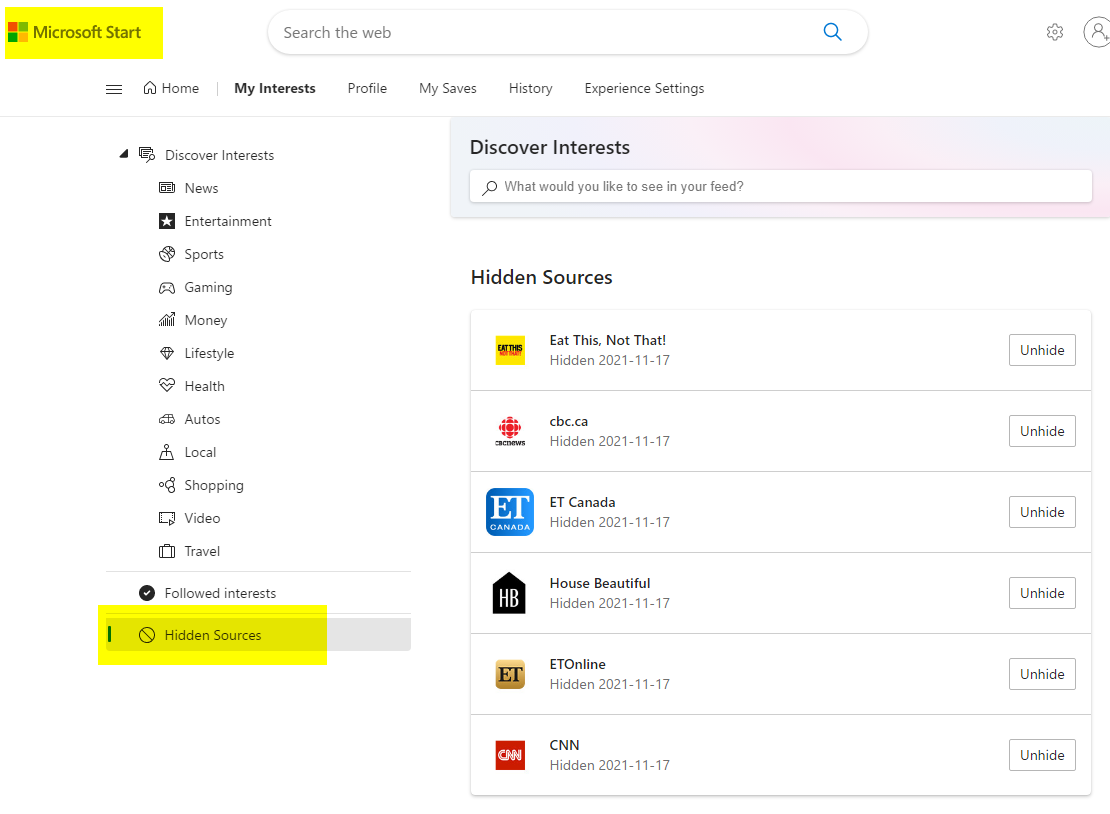Unhide the Eat This, Not That! source
The width and height of the screenshot is (1110, 814).
pos(1041,350)
